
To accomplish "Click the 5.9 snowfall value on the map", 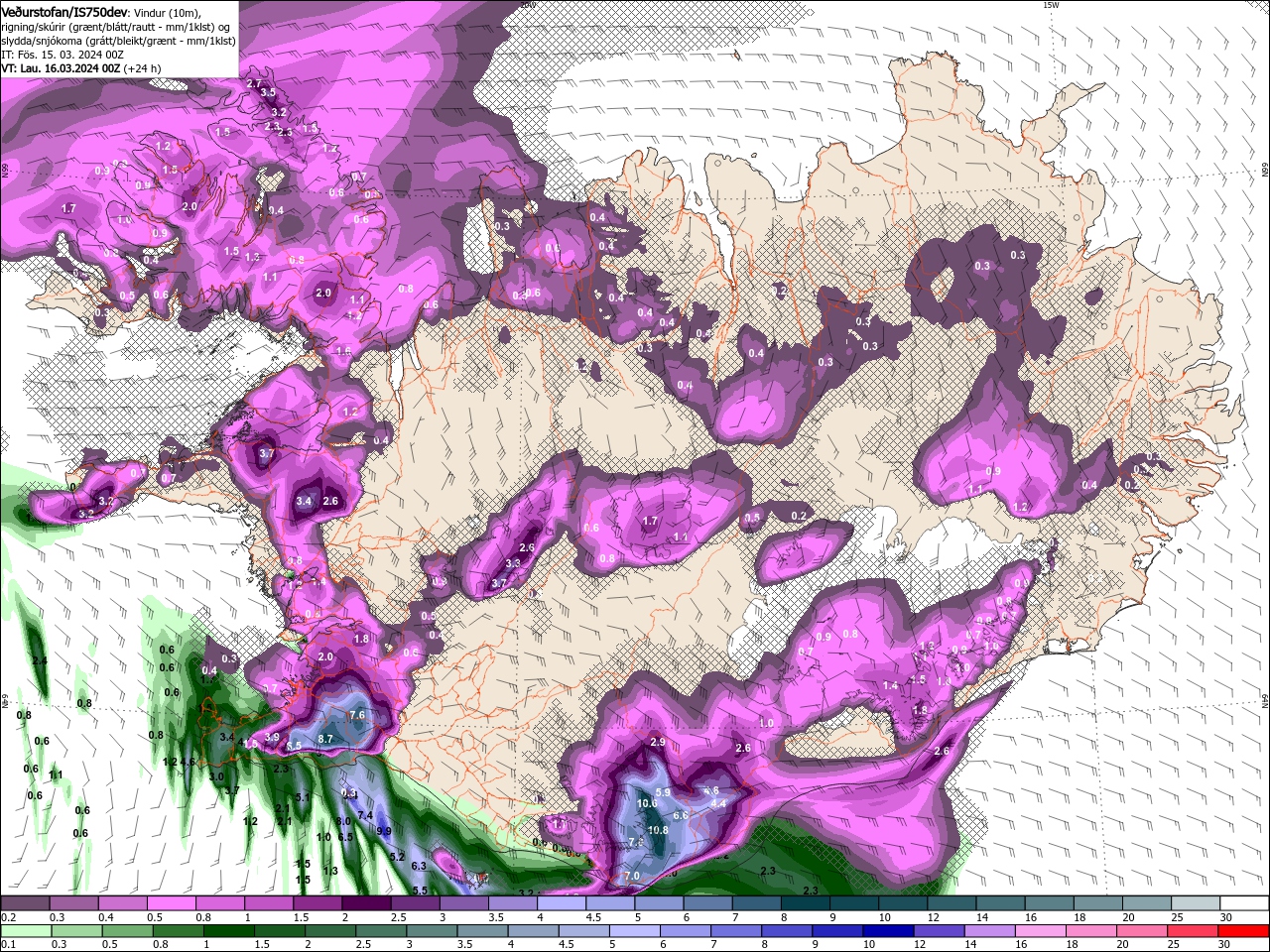I will [x=664, y=792].
